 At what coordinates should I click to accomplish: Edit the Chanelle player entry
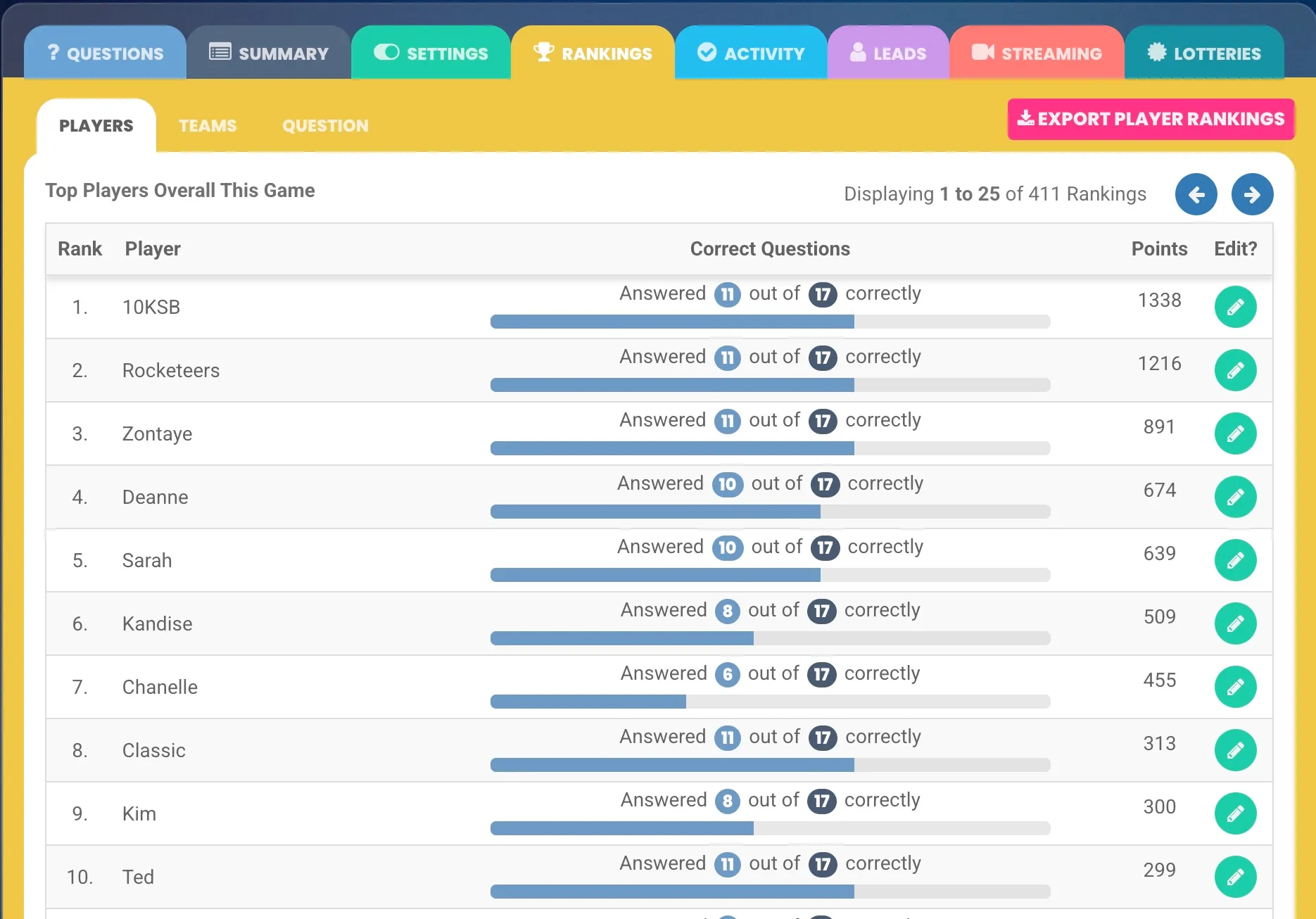pos(1235,687)
